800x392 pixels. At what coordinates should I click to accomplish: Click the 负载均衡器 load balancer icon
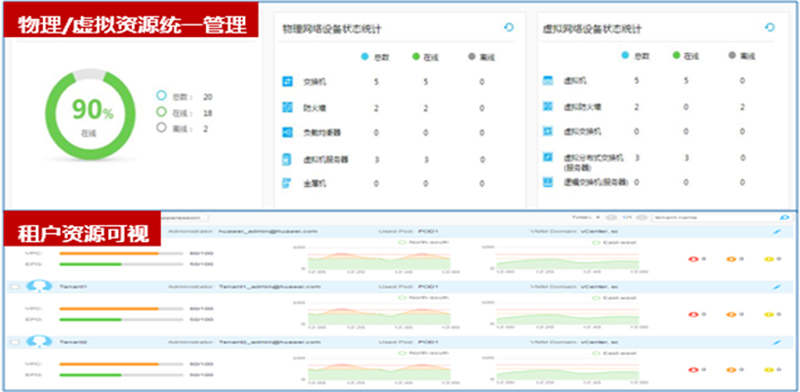287,132
